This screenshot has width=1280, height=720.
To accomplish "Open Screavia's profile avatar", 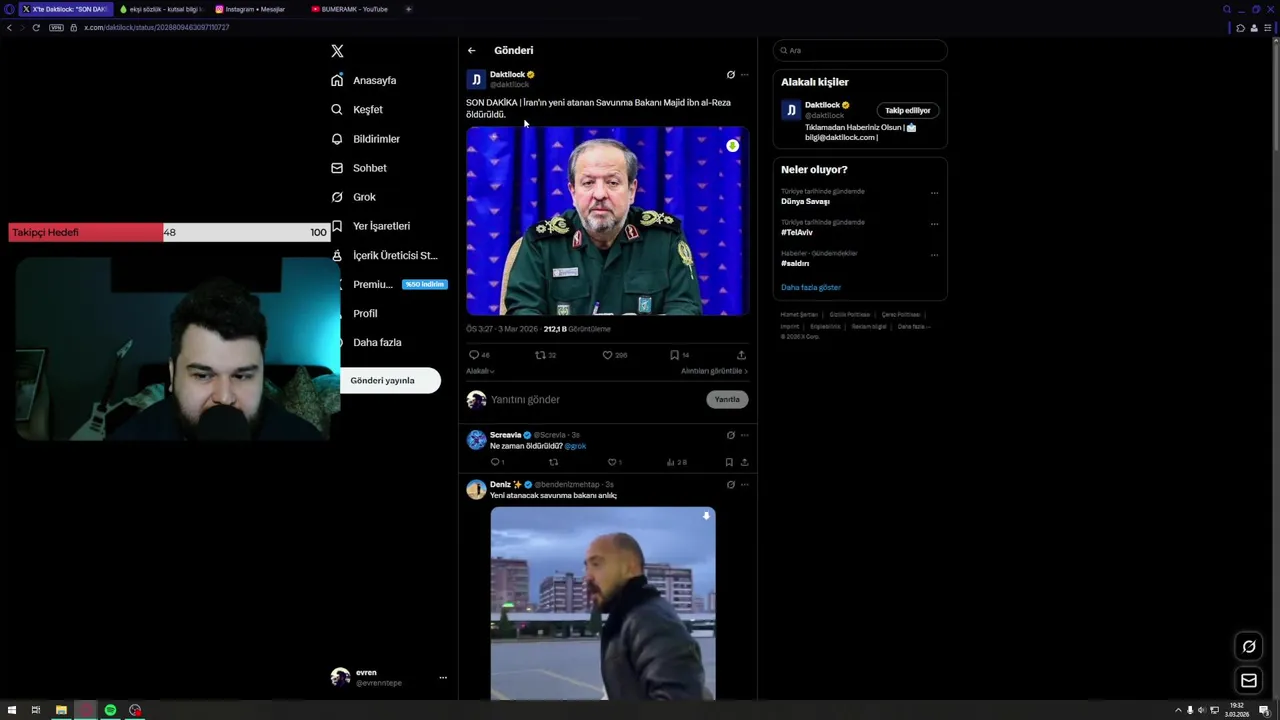I will pos(476,439).
